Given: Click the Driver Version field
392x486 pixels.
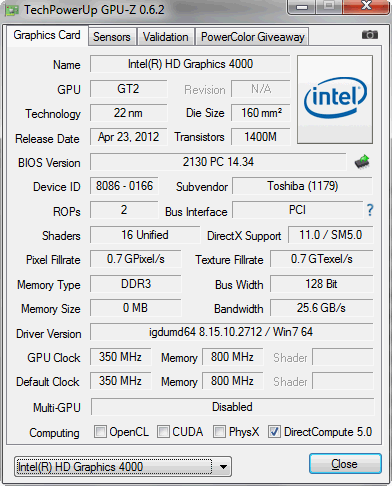Looking at the screenshot, I should [x=231, y=332].
